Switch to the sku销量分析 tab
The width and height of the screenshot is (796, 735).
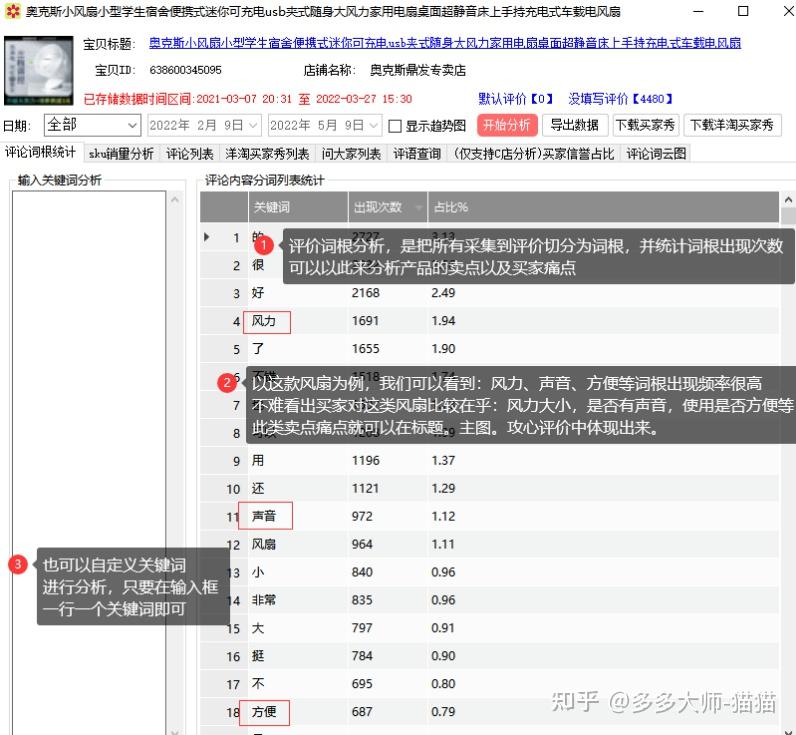pos(121,154)
